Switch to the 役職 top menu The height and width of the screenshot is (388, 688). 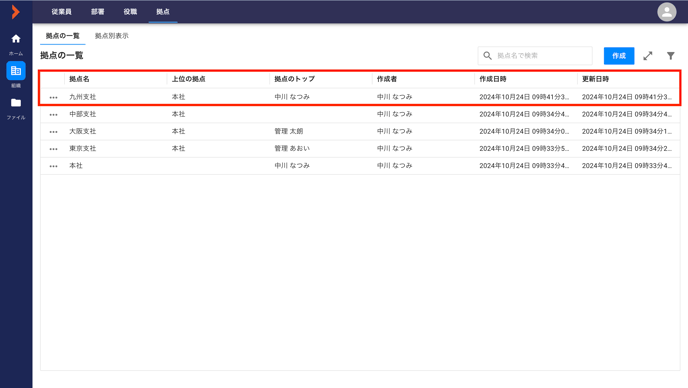click(130, 12)
